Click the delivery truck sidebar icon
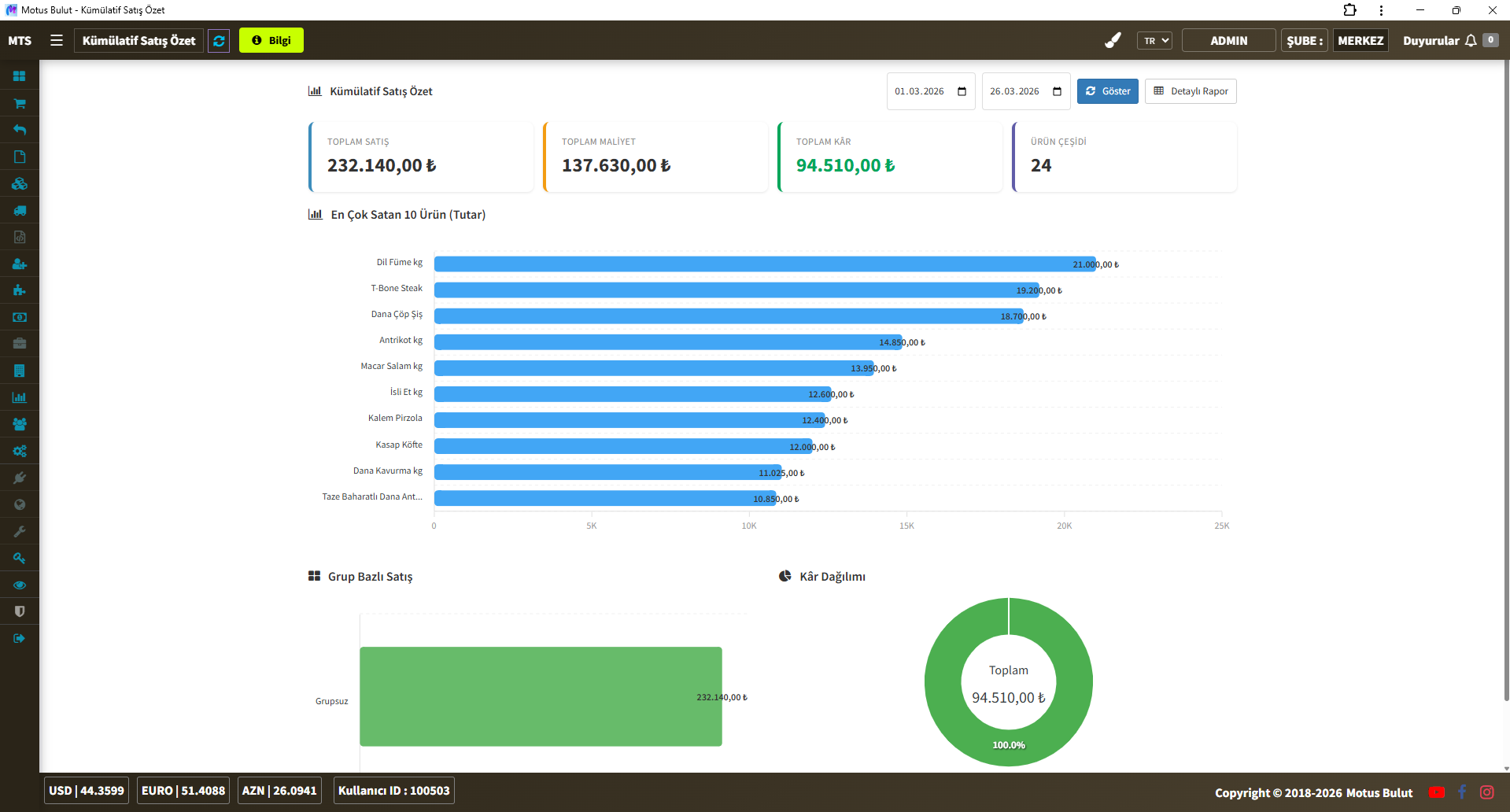The width and height of the screenshot is (1510, 812). (20, 210)
